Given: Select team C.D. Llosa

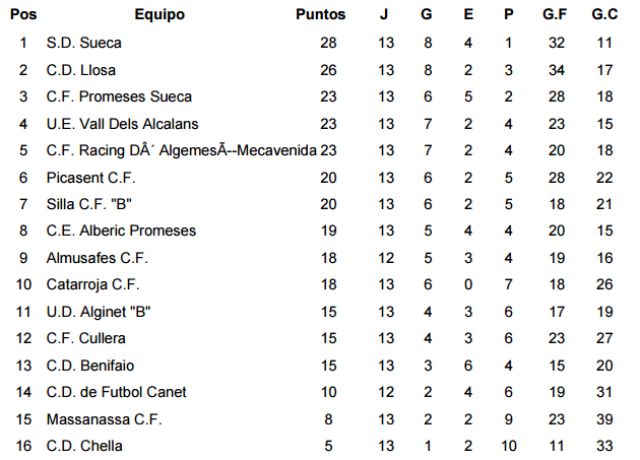Looking at the screenshot, I should [x=81, y=70].
